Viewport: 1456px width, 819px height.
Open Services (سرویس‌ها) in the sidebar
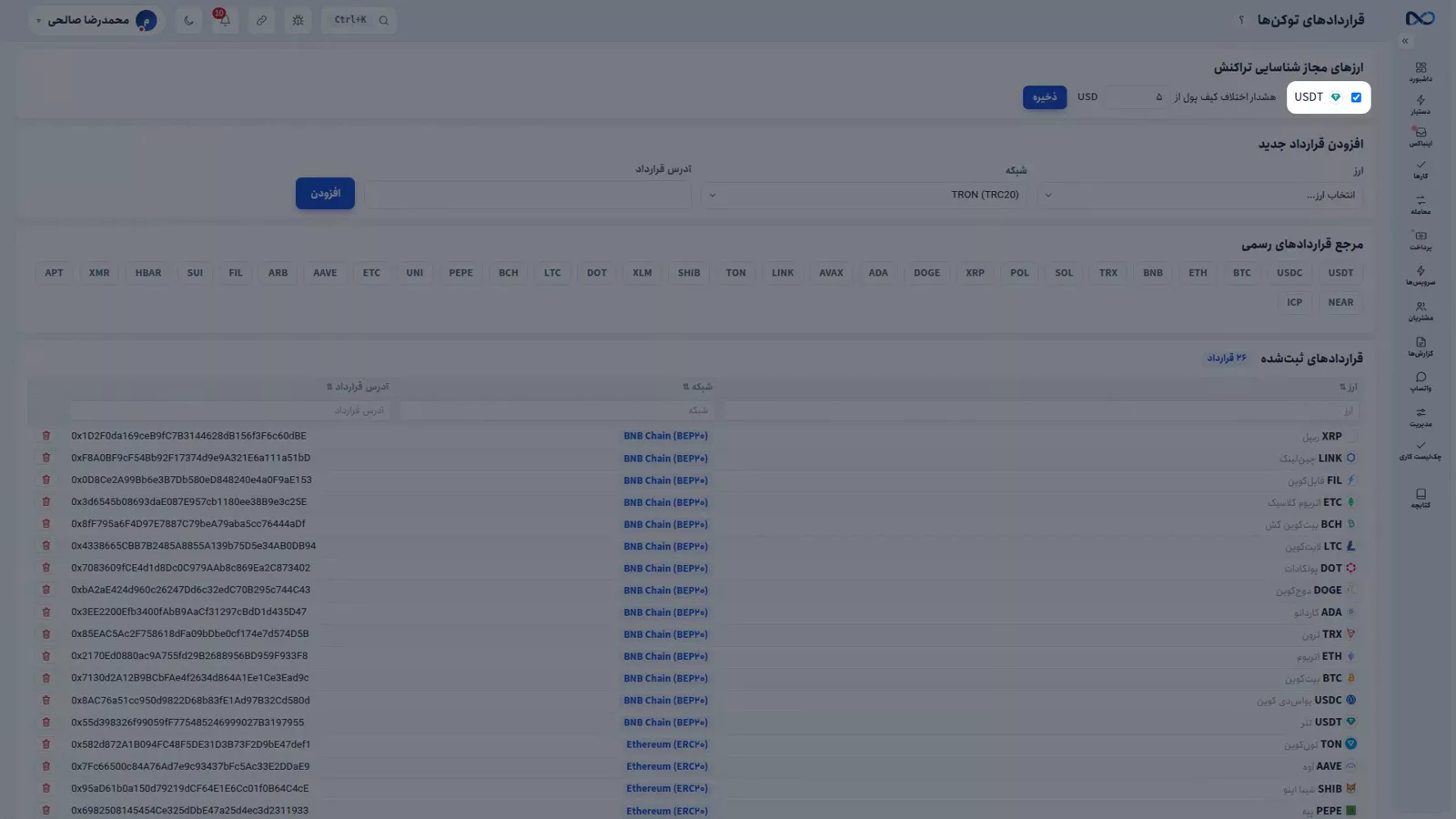tap(1421, 276)
